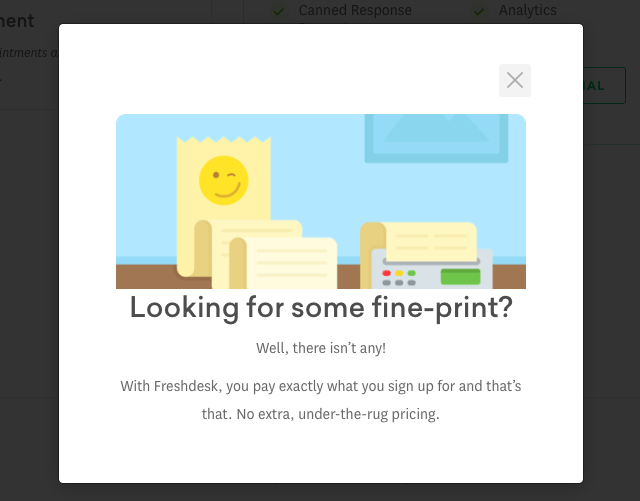
Task: Click the red button on the cash register
Action: (x=387, y=273)
